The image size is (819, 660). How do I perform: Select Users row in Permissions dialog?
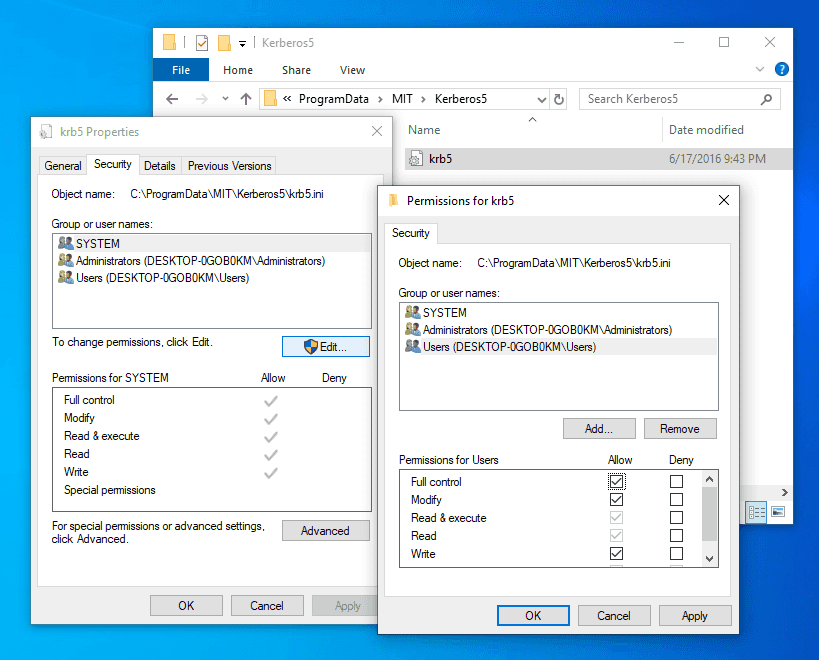559,347
